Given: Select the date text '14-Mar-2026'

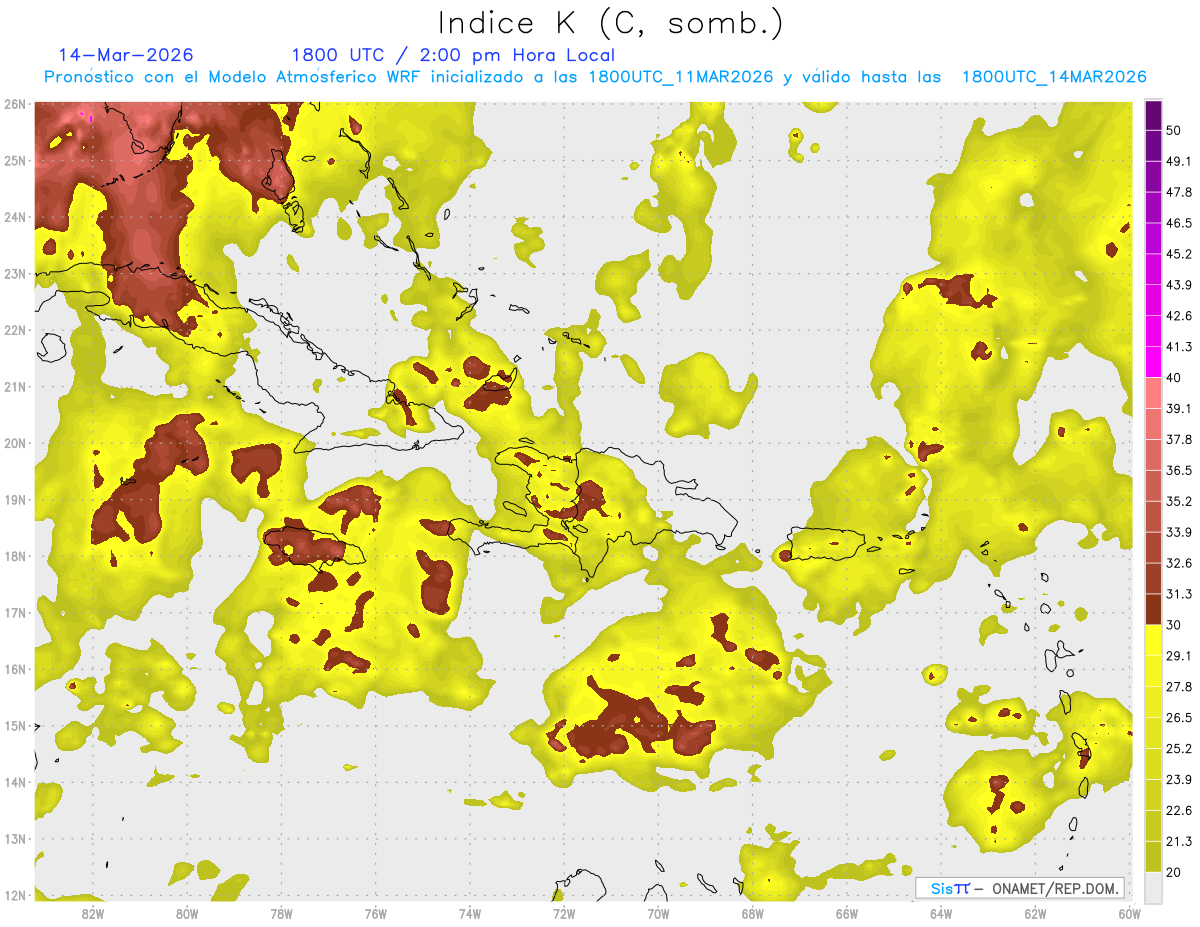Looking at the screenshot, I should point(126,55).
